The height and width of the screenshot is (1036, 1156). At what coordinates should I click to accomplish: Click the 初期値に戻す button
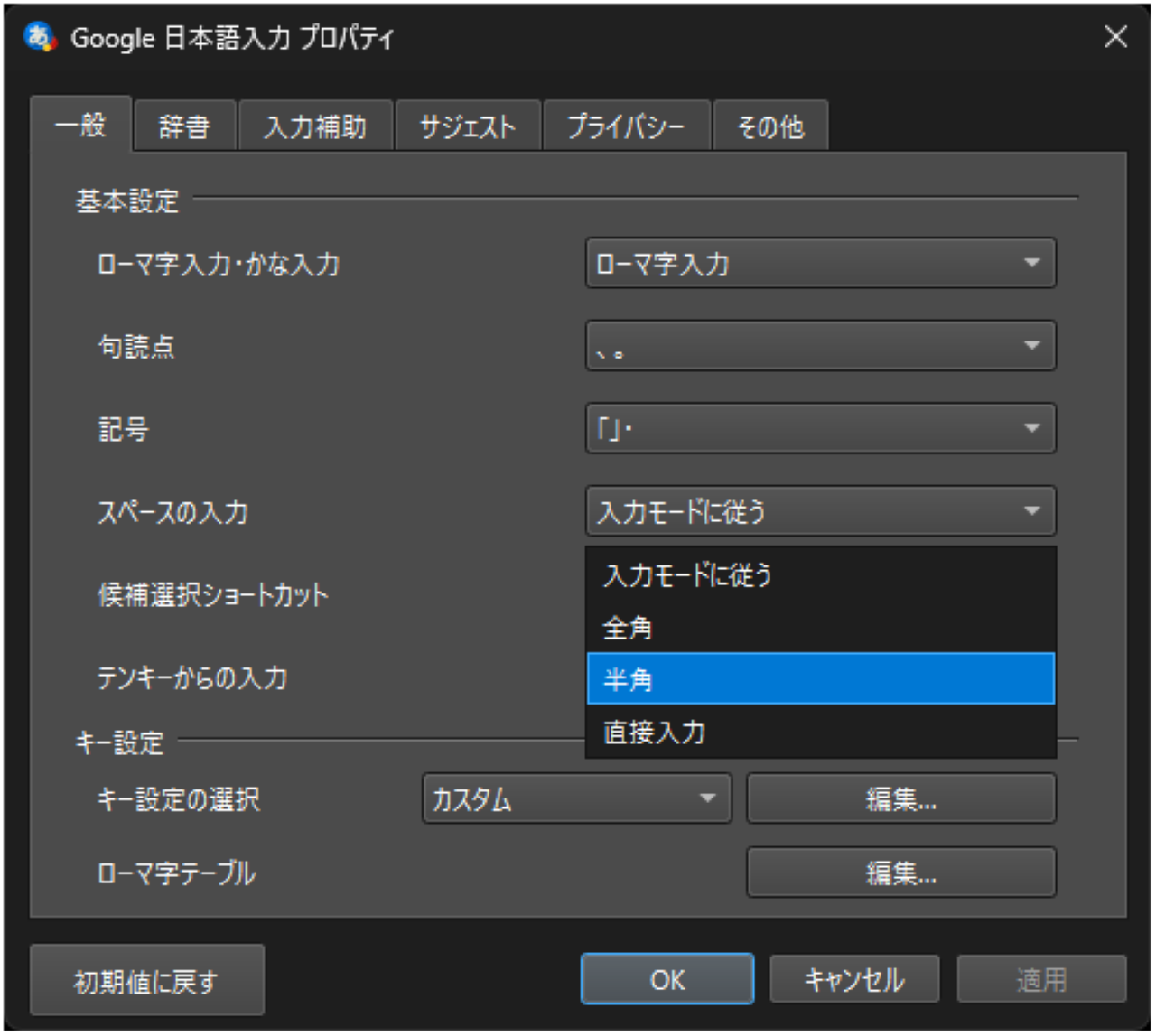click(x=146, y=980)
